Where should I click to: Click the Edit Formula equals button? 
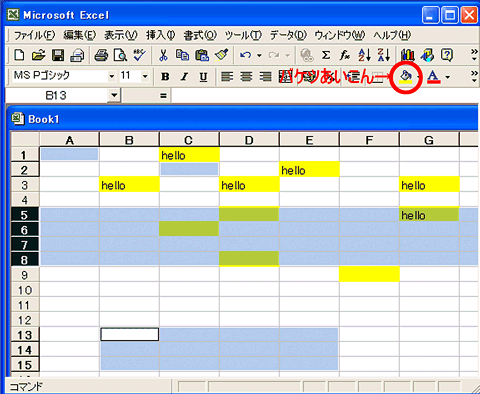click(163, 96)
